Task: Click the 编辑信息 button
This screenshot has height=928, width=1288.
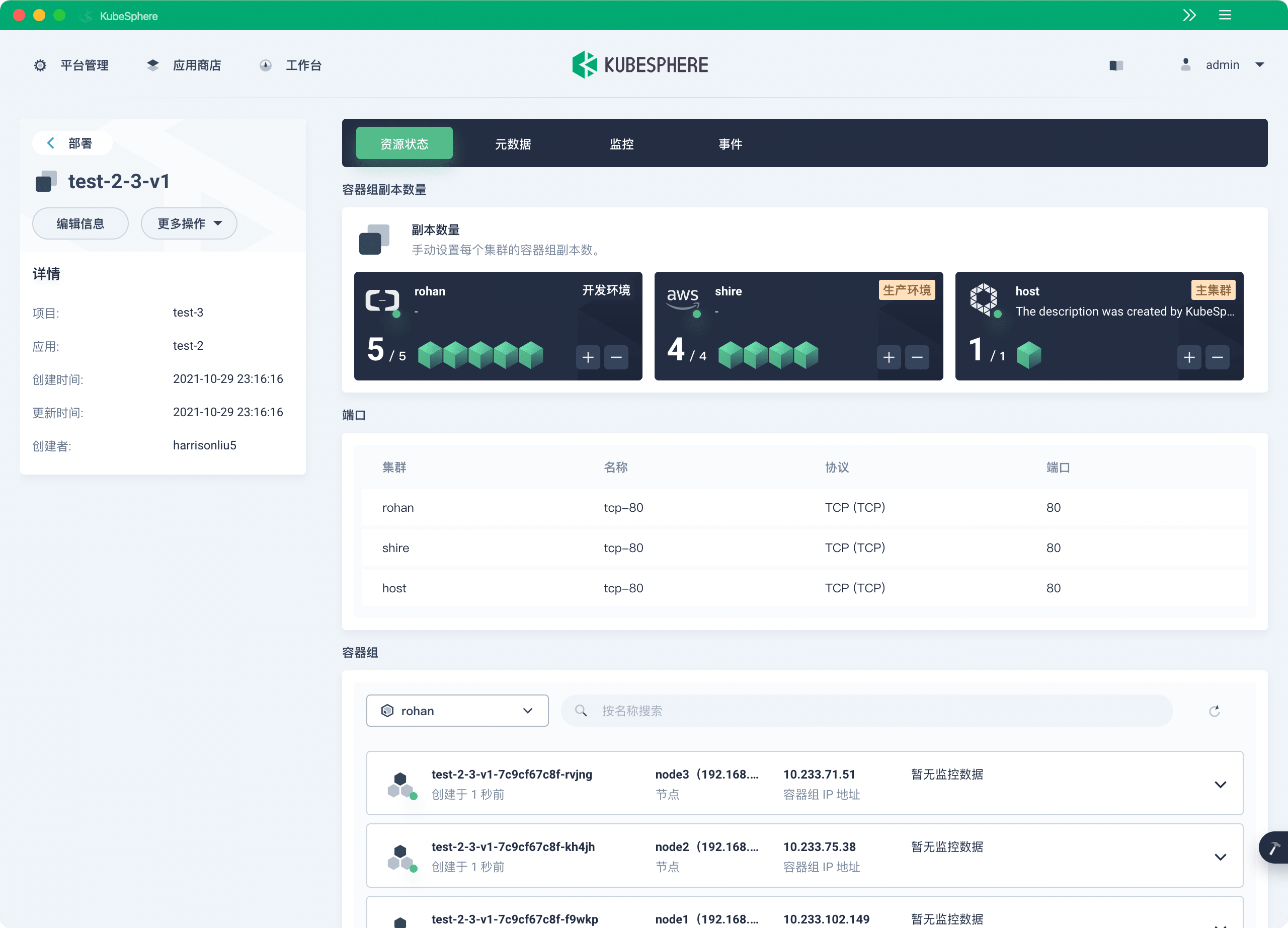Action: [80, 223]
